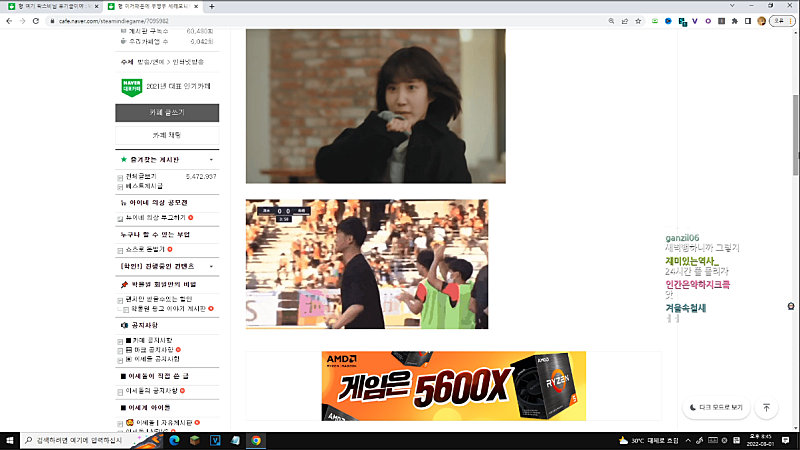Image resolution: width=800 pixels, height=450 pixels.
Task: Click the pink chat username
Action: click(x=697, y=285)
